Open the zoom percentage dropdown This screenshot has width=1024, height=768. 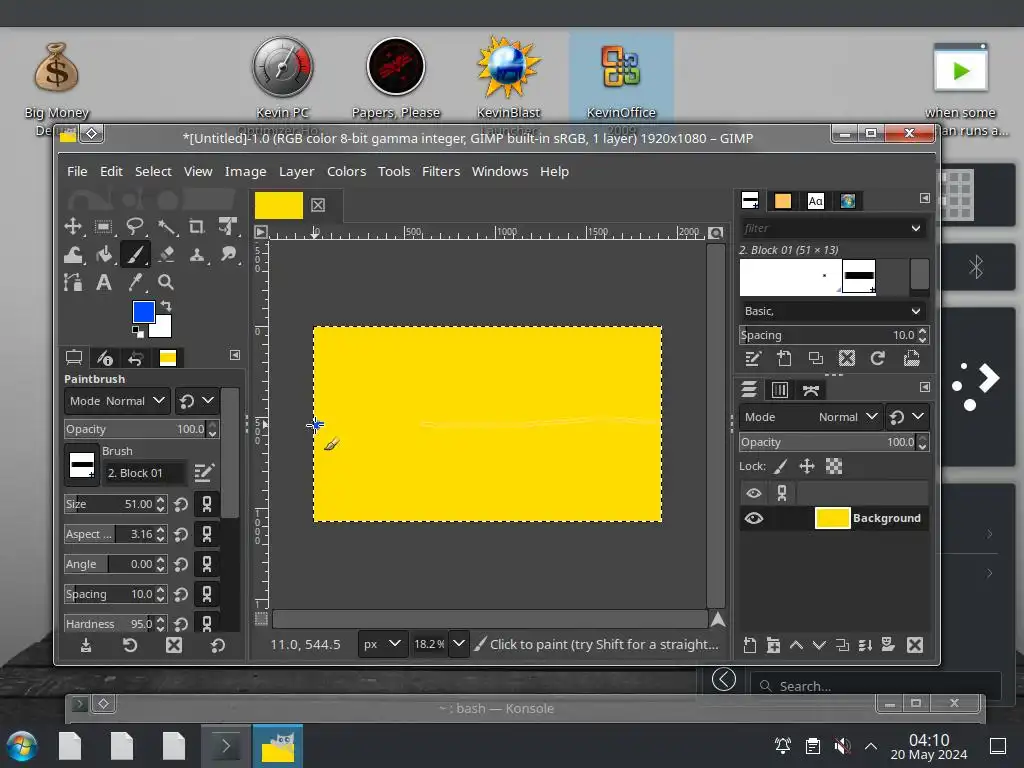[459, 644]
